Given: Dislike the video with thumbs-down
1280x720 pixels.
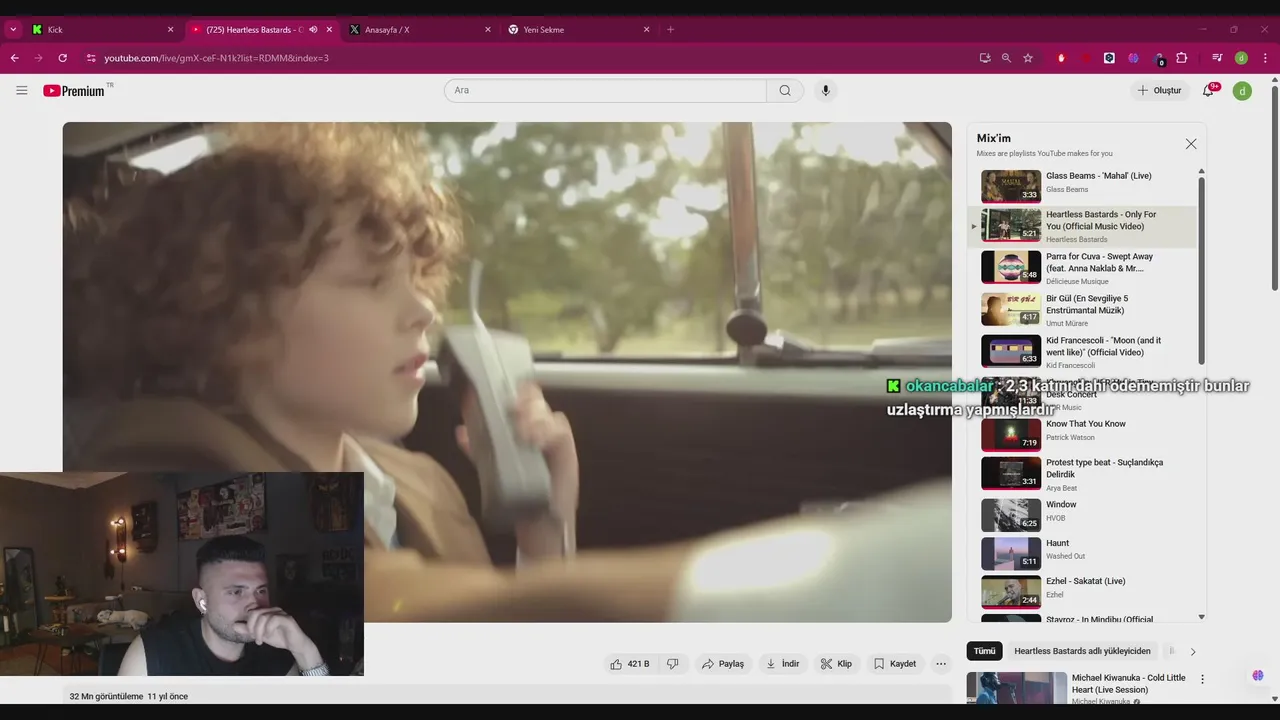Looking at the screenshot, I should point(673,664).
